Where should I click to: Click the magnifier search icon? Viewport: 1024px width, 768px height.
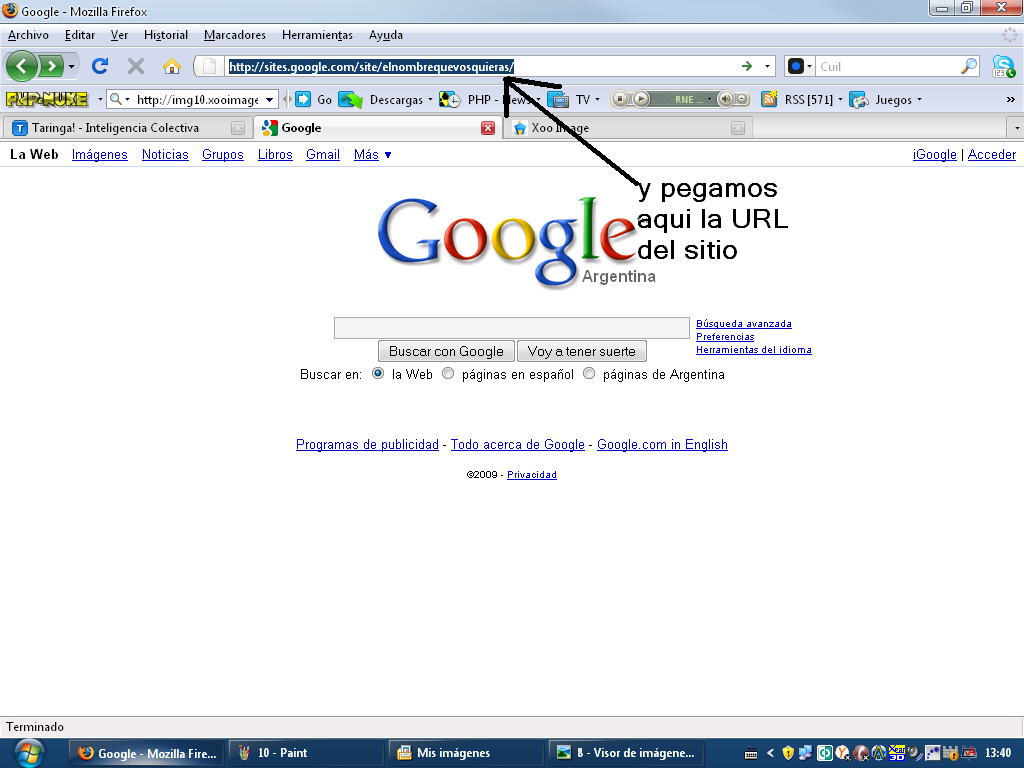pyautogui.click(x=969, y=66)
